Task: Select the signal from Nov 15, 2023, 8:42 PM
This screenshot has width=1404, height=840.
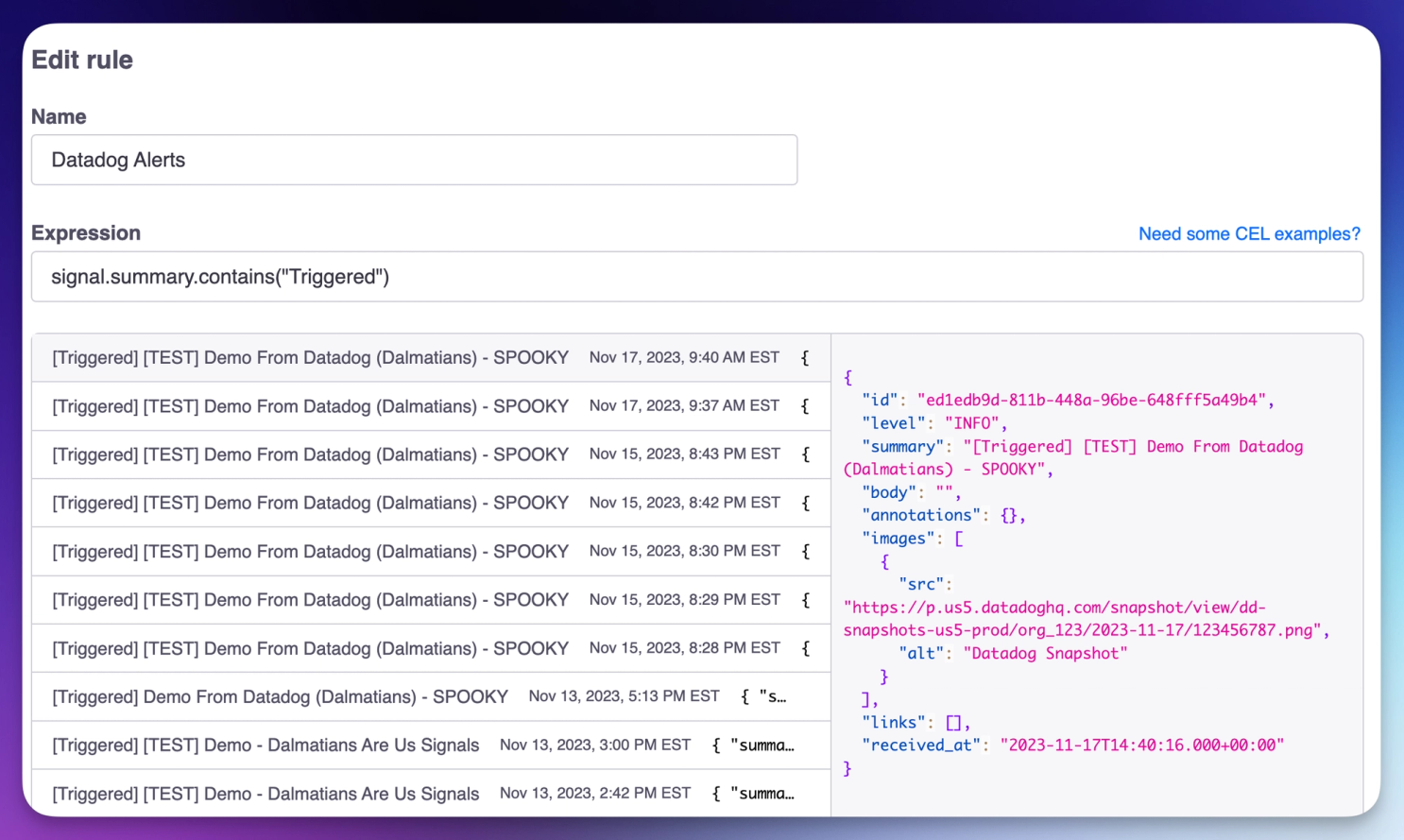Action: [x=431, y=503]
